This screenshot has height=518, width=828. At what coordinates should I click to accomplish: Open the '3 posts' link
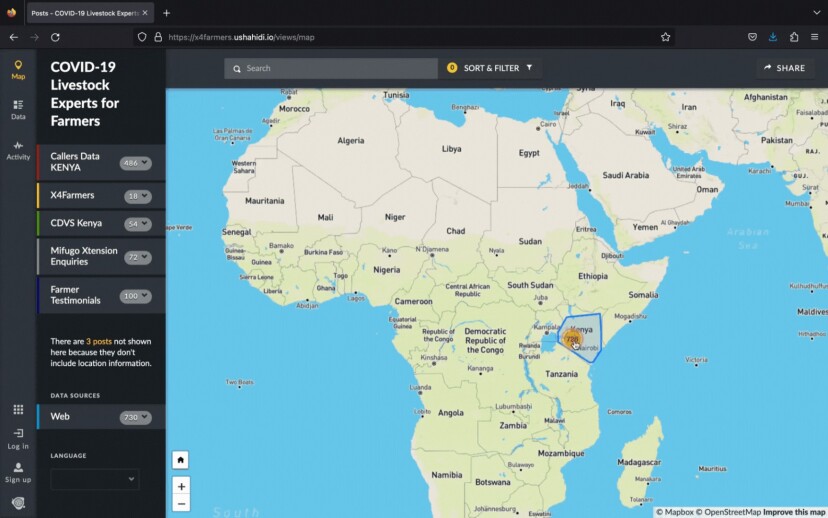[x=98, y=342]
